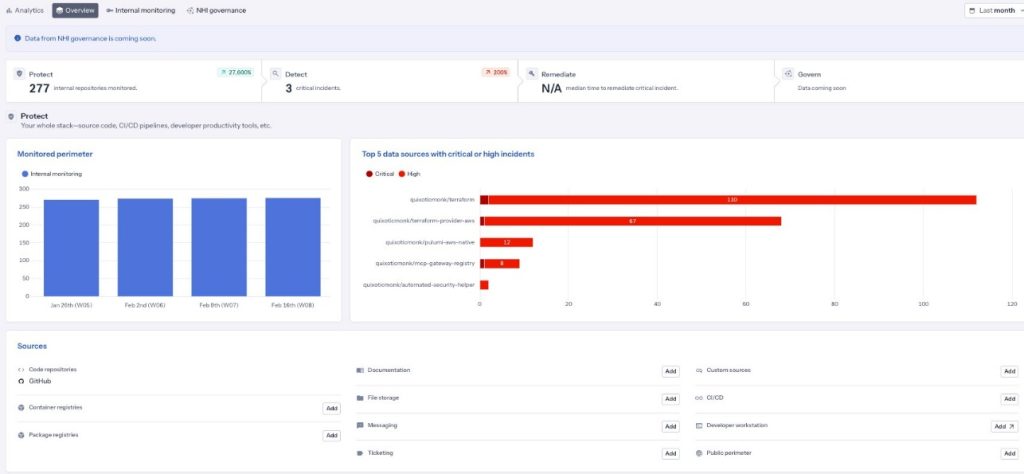Click the Monitored perimeter chart title
The height and width of the screenshot is (474, 1024).
(x=55, y=154)
